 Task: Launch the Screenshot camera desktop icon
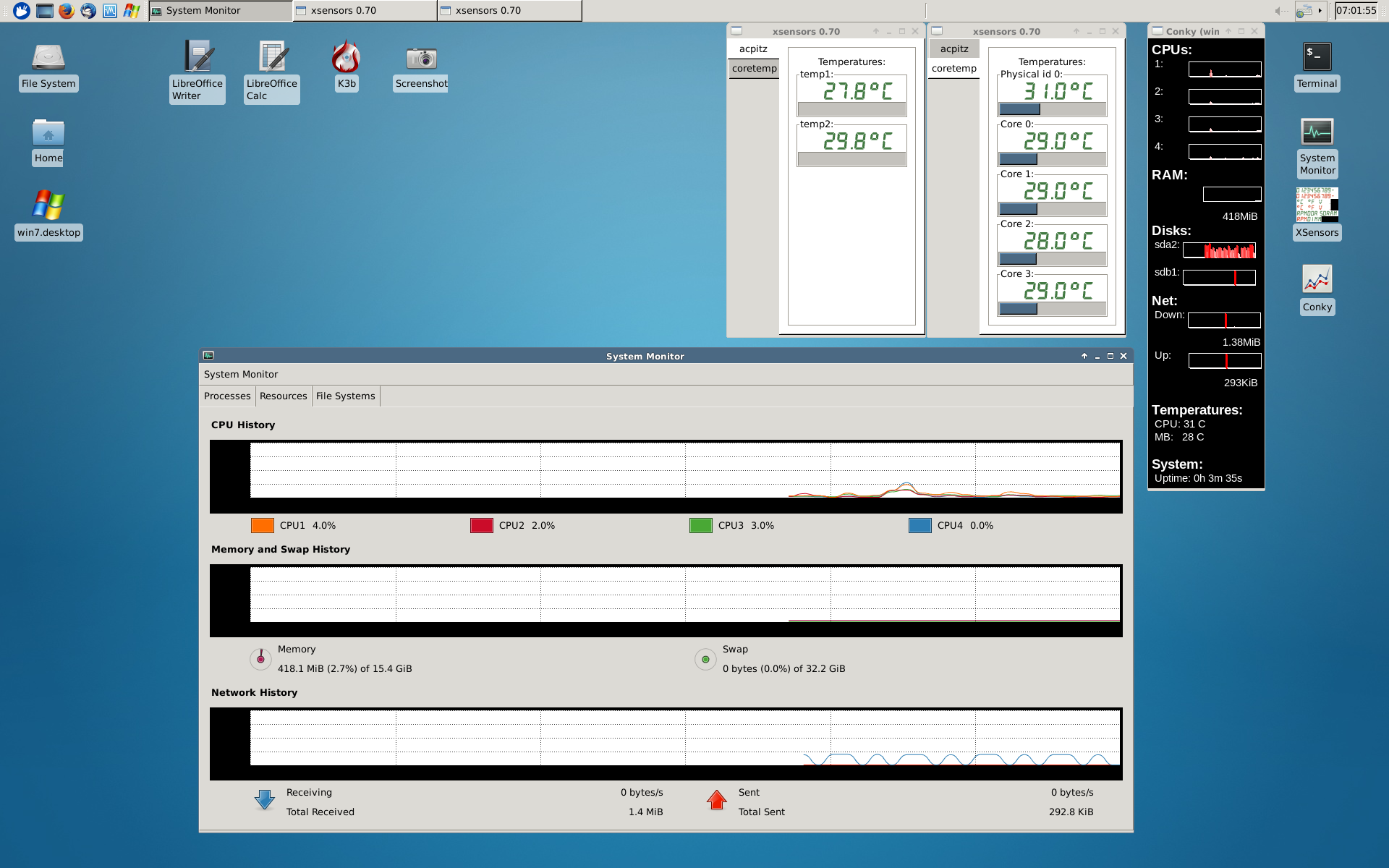click(421, 57)
